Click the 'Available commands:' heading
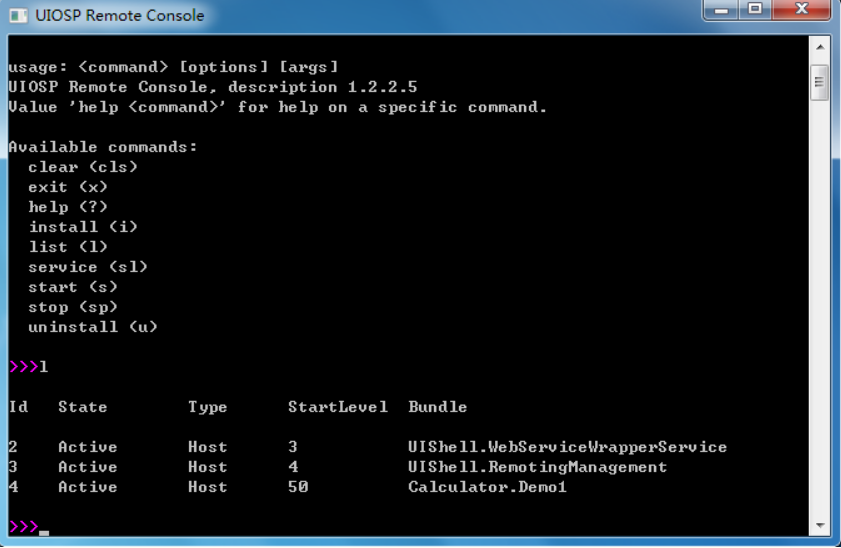 [103, 147]
